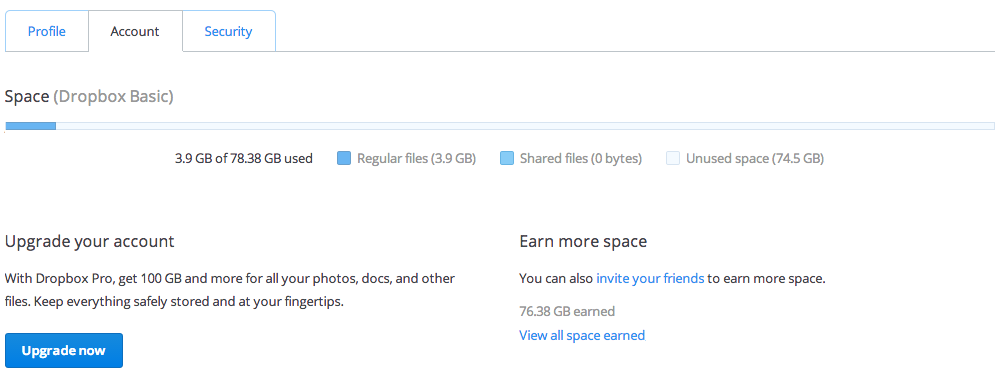The width and height of the screenshot is (1001, 374).
Task: Open the Security tab
Action: 229,31
